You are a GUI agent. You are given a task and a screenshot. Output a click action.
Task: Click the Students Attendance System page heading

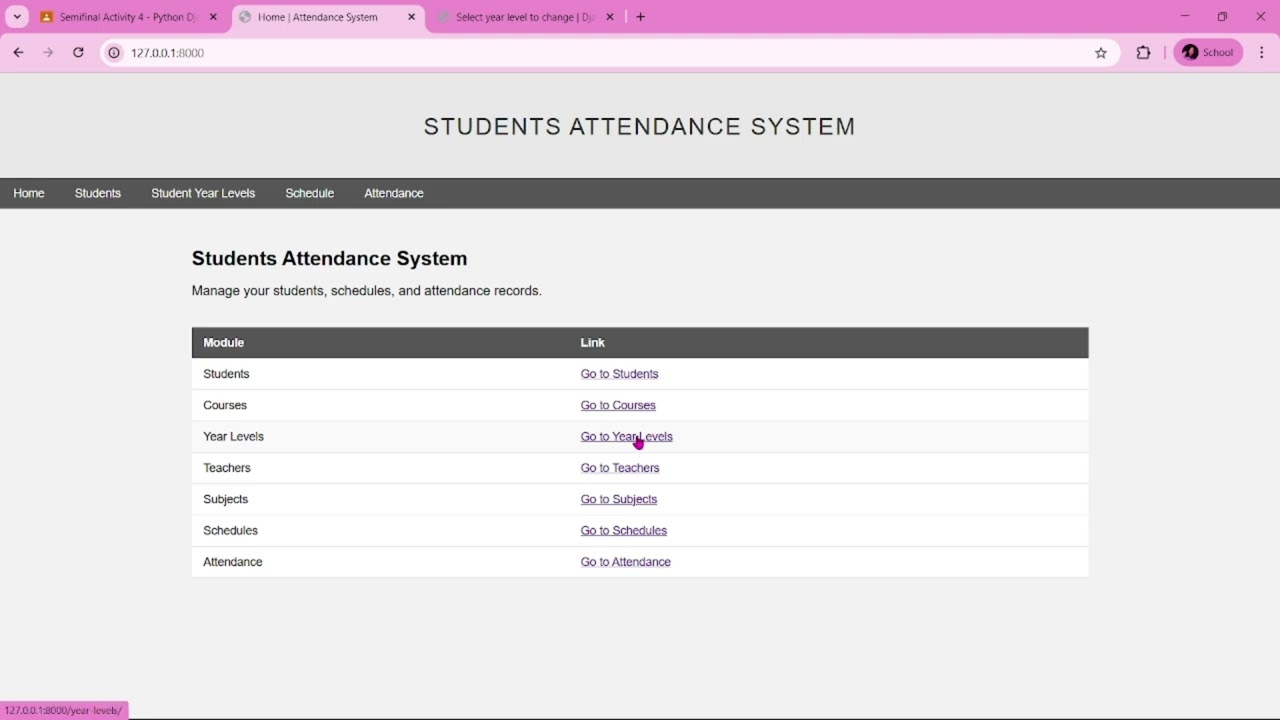click(x=330, y=258)
